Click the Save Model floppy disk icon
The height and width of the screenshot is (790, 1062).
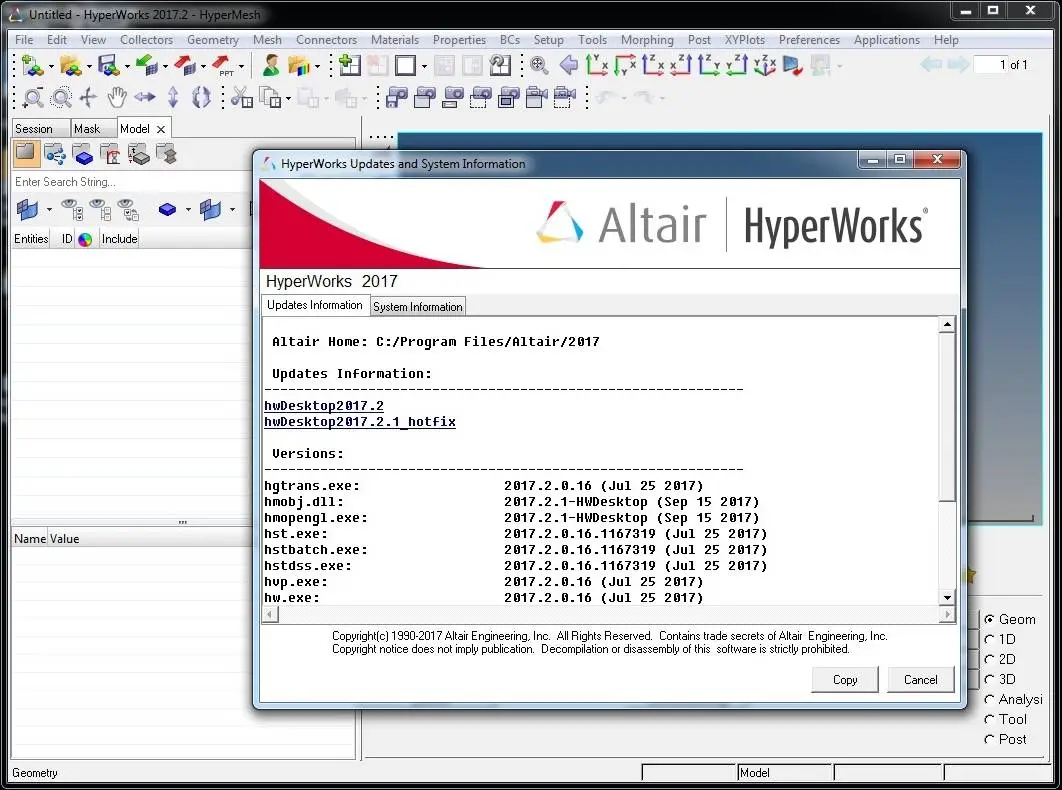[108, 66]
